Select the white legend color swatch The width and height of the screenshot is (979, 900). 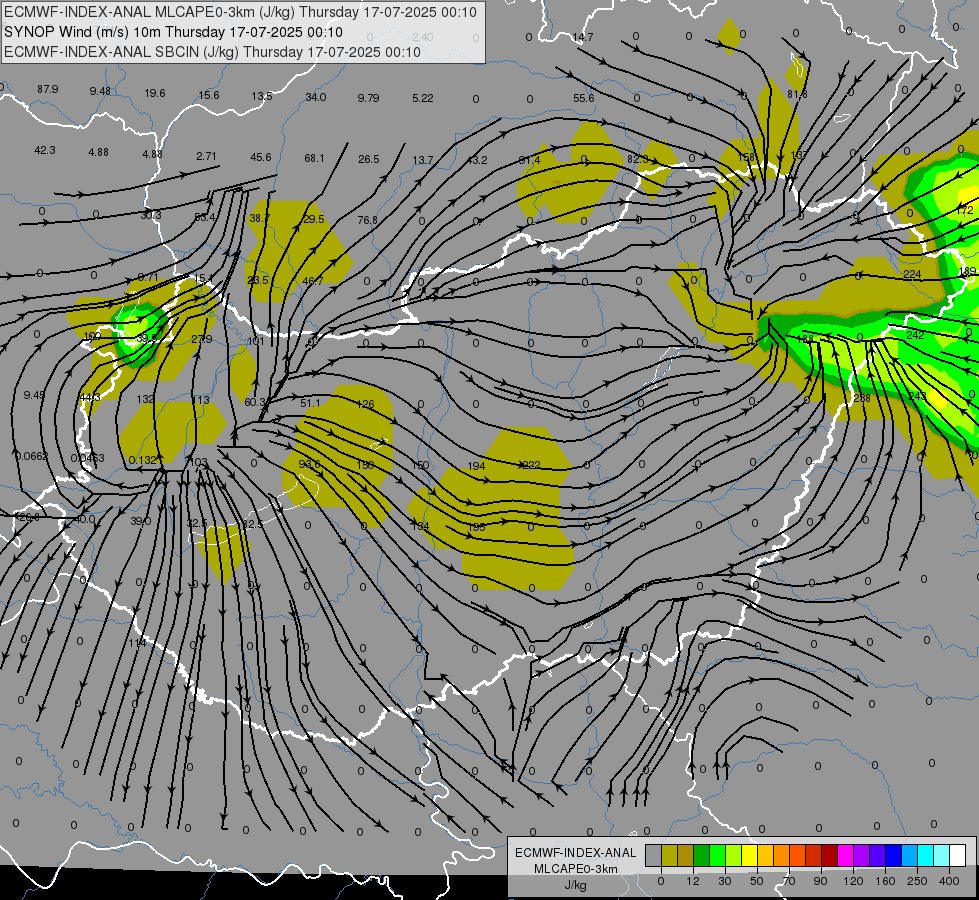point(958,856)
